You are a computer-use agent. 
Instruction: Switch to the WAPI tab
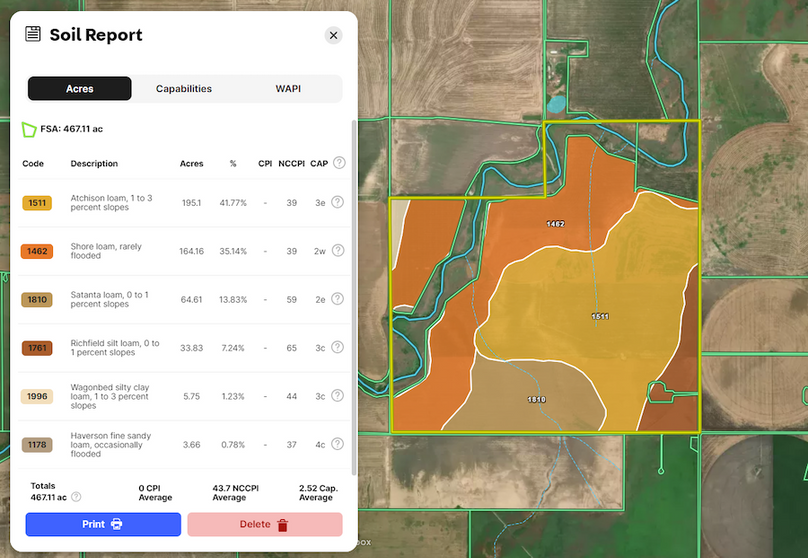coord(288,89)
